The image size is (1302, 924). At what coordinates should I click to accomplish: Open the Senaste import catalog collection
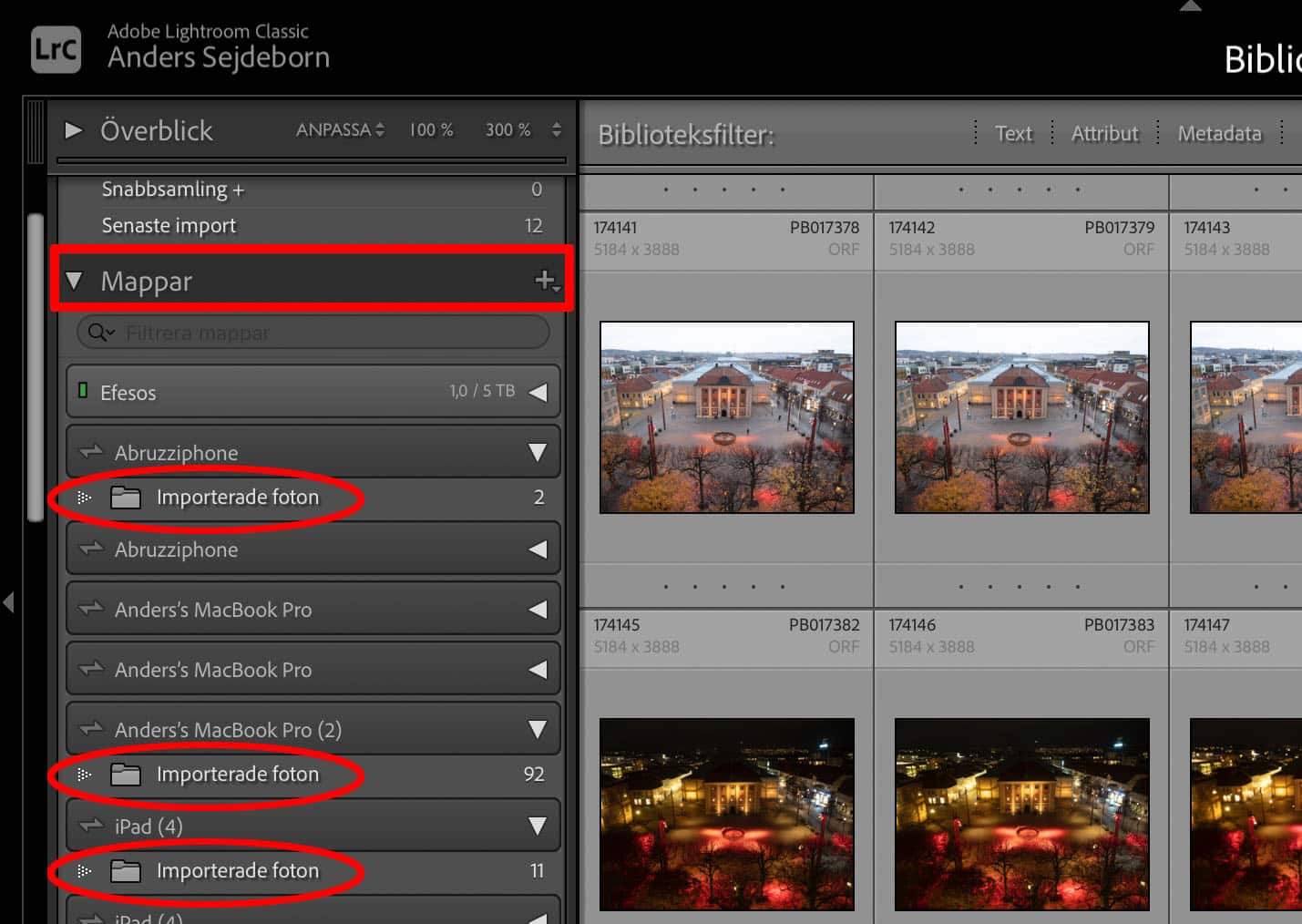(x=169, y=226)
